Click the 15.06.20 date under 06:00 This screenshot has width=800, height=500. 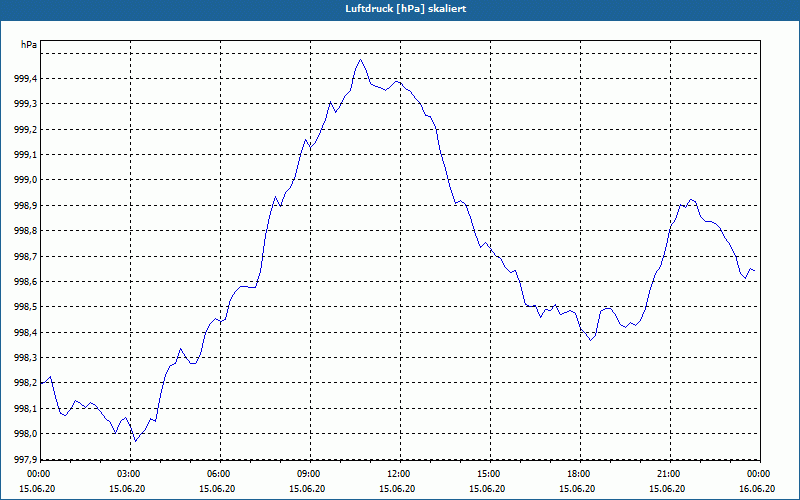[x=217, y=489]
